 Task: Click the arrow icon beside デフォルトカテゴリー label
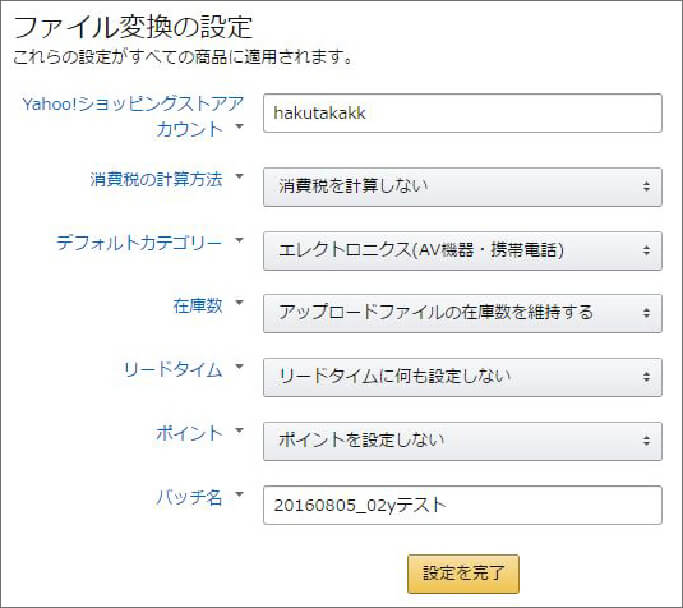(x=238, y=242)
